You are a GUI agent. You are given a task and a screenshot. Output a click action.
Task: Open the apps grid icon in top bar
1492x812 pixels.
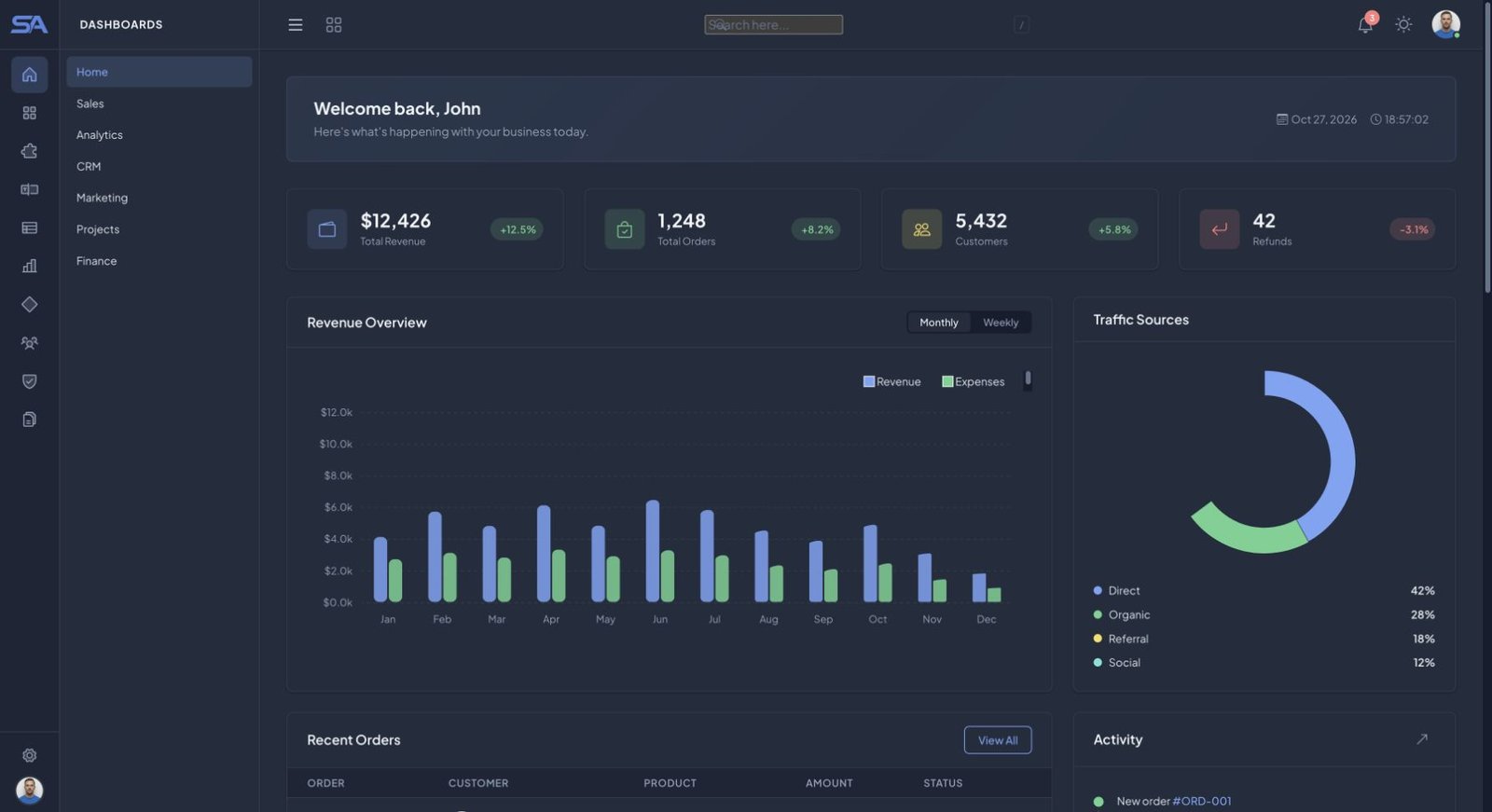334,25
